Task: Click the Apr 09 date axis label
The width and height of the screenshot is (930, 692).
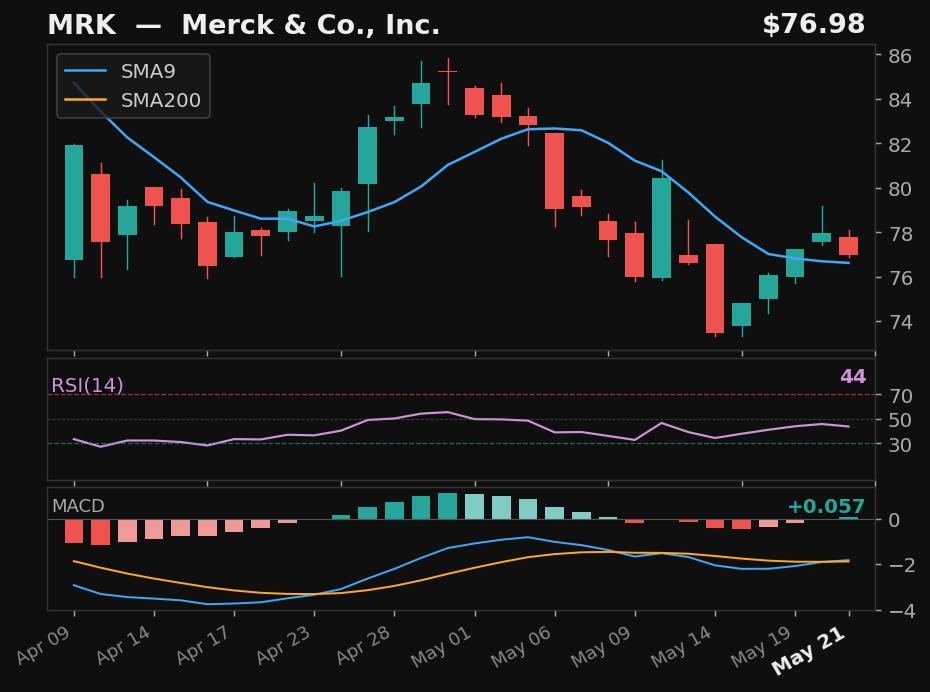Action: pyautogui.click(x=44, y=645)
